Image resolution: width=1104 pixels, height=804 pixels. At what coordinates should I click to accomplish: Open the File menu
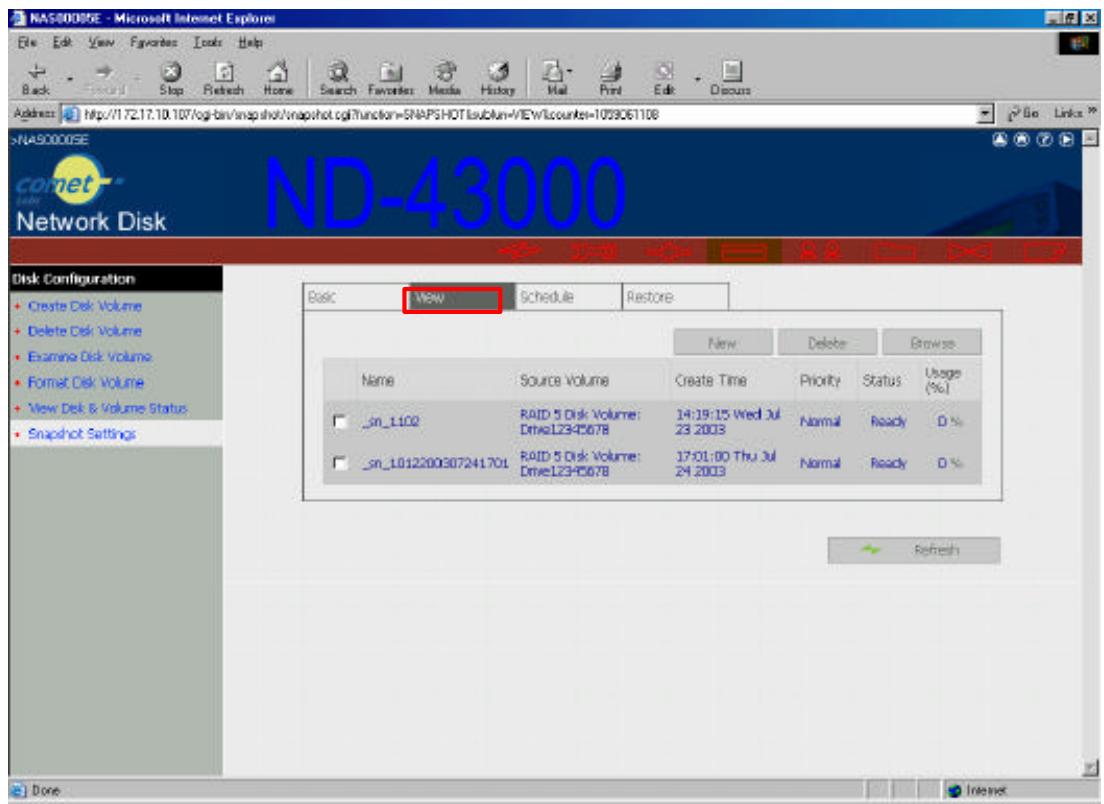(27, 42)
